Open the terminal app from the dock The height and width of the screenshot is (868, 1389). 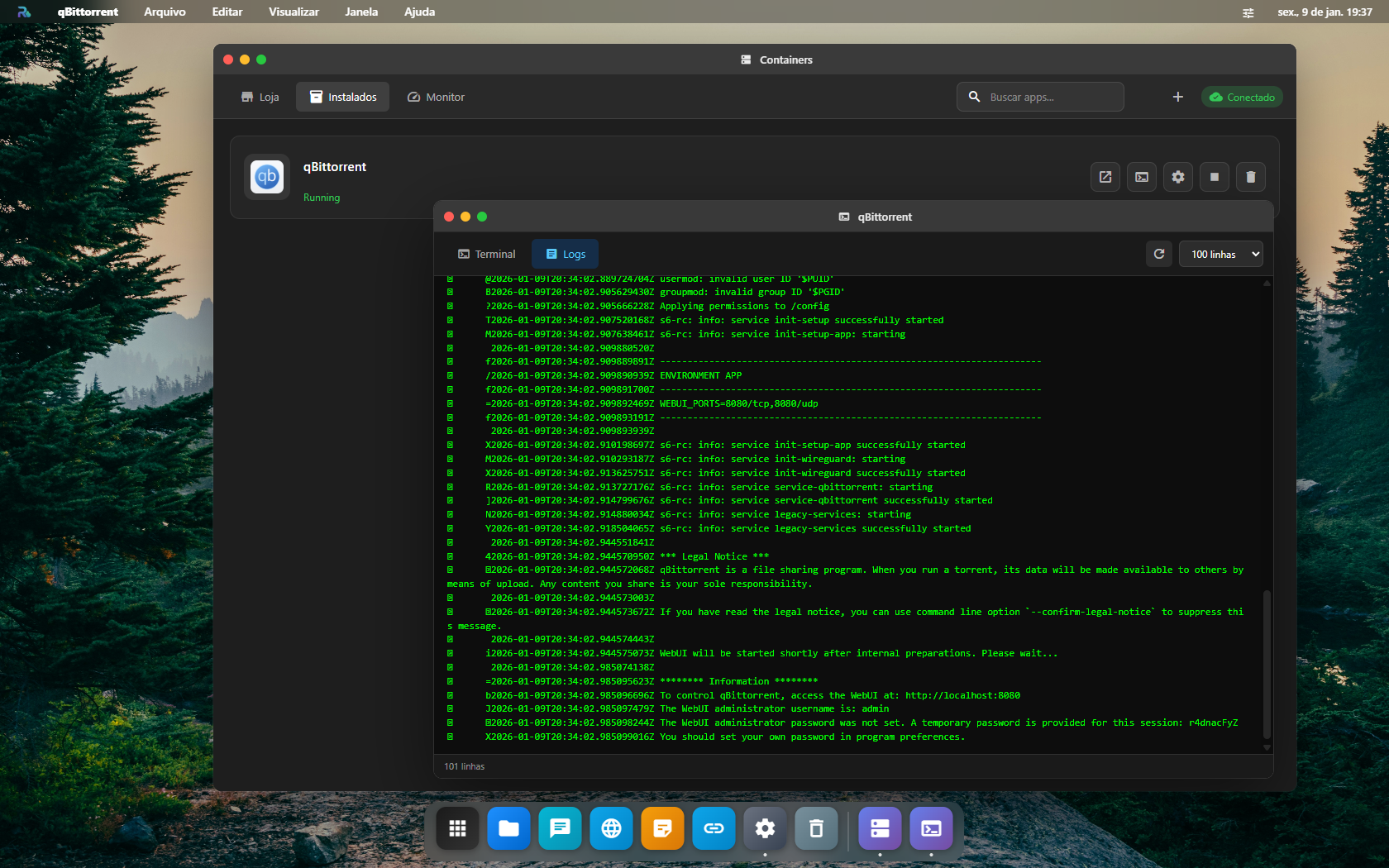[930, 827]
